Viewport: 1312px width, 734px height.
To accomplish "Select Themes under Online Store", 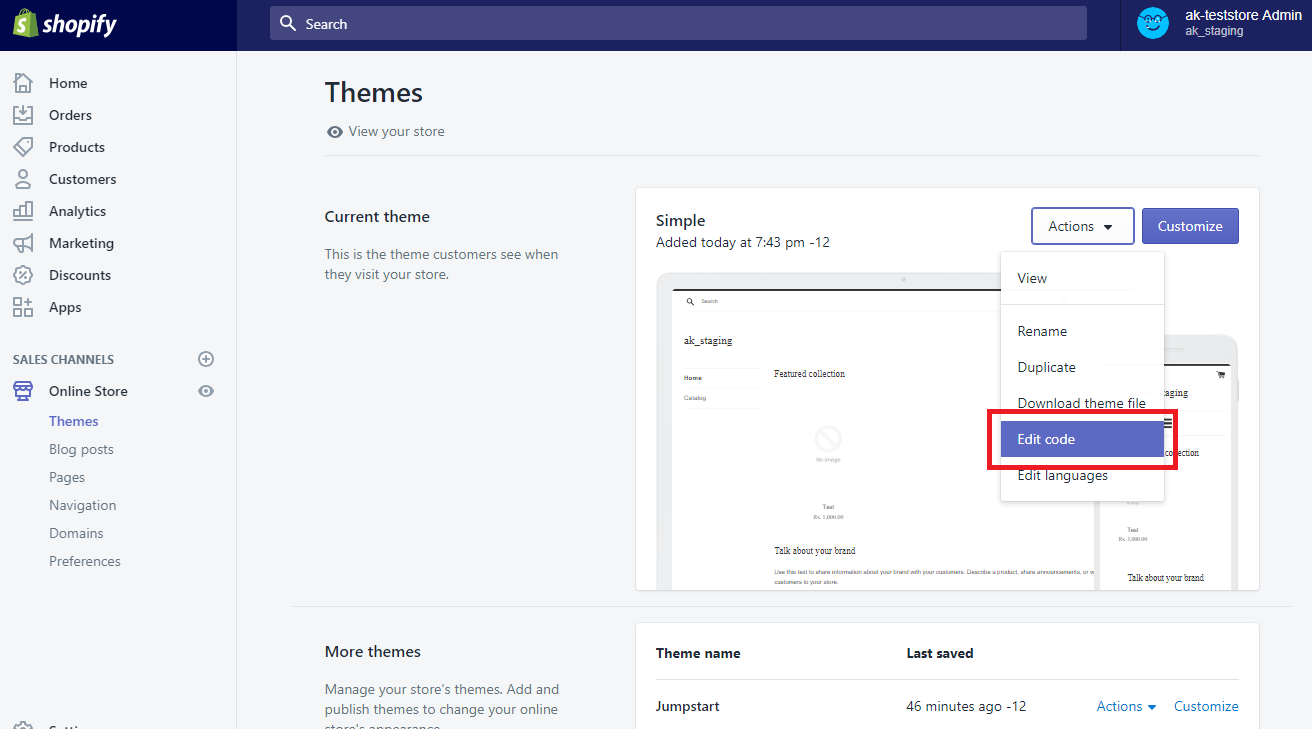I will 74,421.
